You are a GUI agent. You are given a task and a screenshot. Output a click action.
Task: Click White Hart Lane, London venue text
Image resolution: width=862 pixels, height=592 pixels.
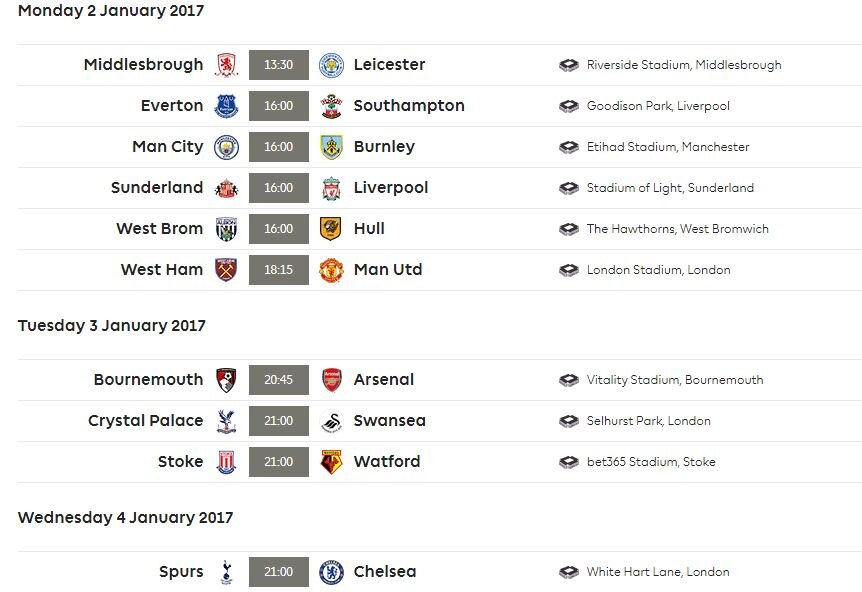tap(658, 572)
